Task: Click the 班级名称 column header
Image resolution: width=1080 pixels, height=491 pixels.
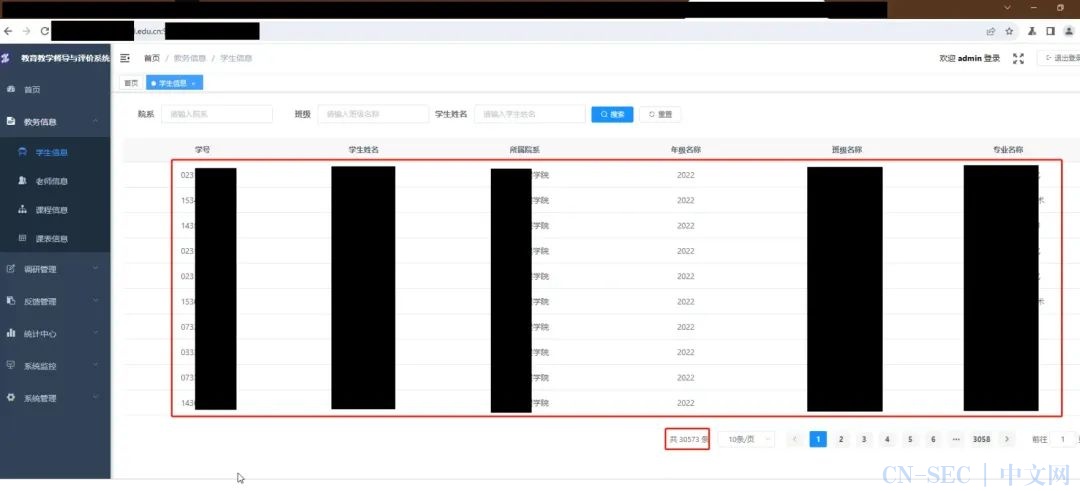Action: pyautogui.click(x=847, y=149)
